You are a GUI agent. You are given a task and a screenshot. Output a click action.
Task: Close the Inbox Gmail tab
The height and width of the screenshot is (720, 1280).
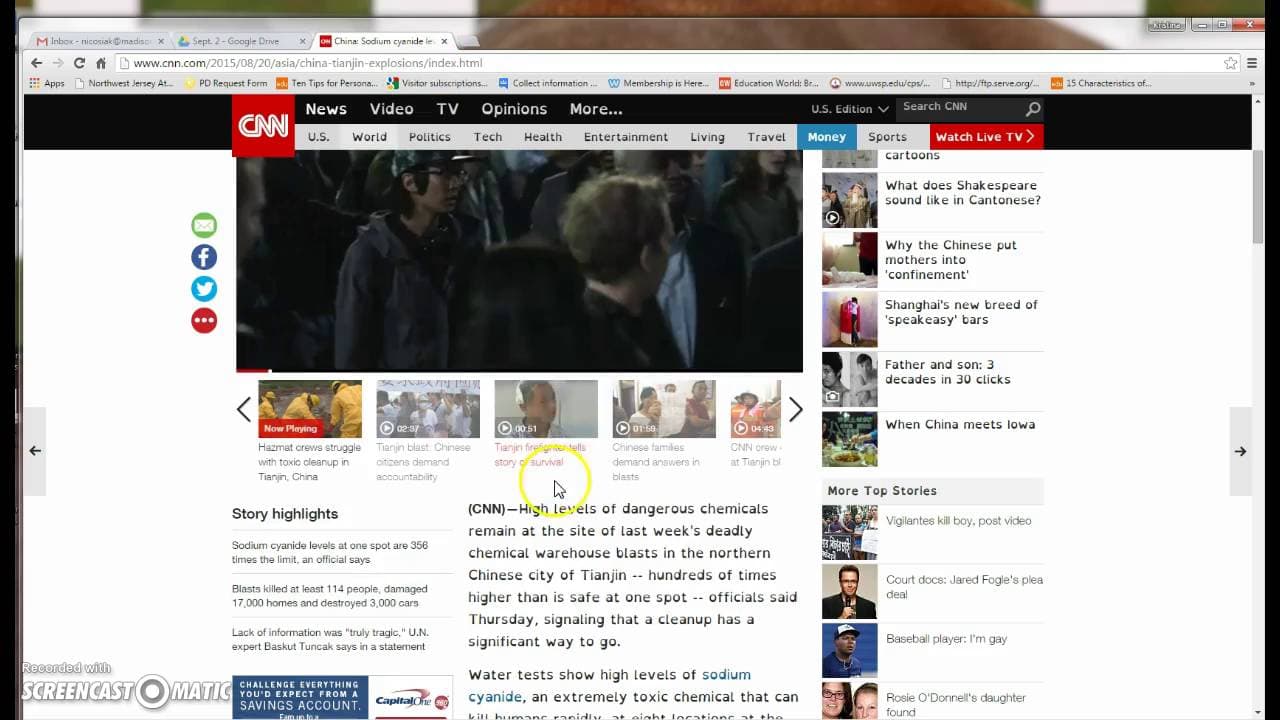161,41
